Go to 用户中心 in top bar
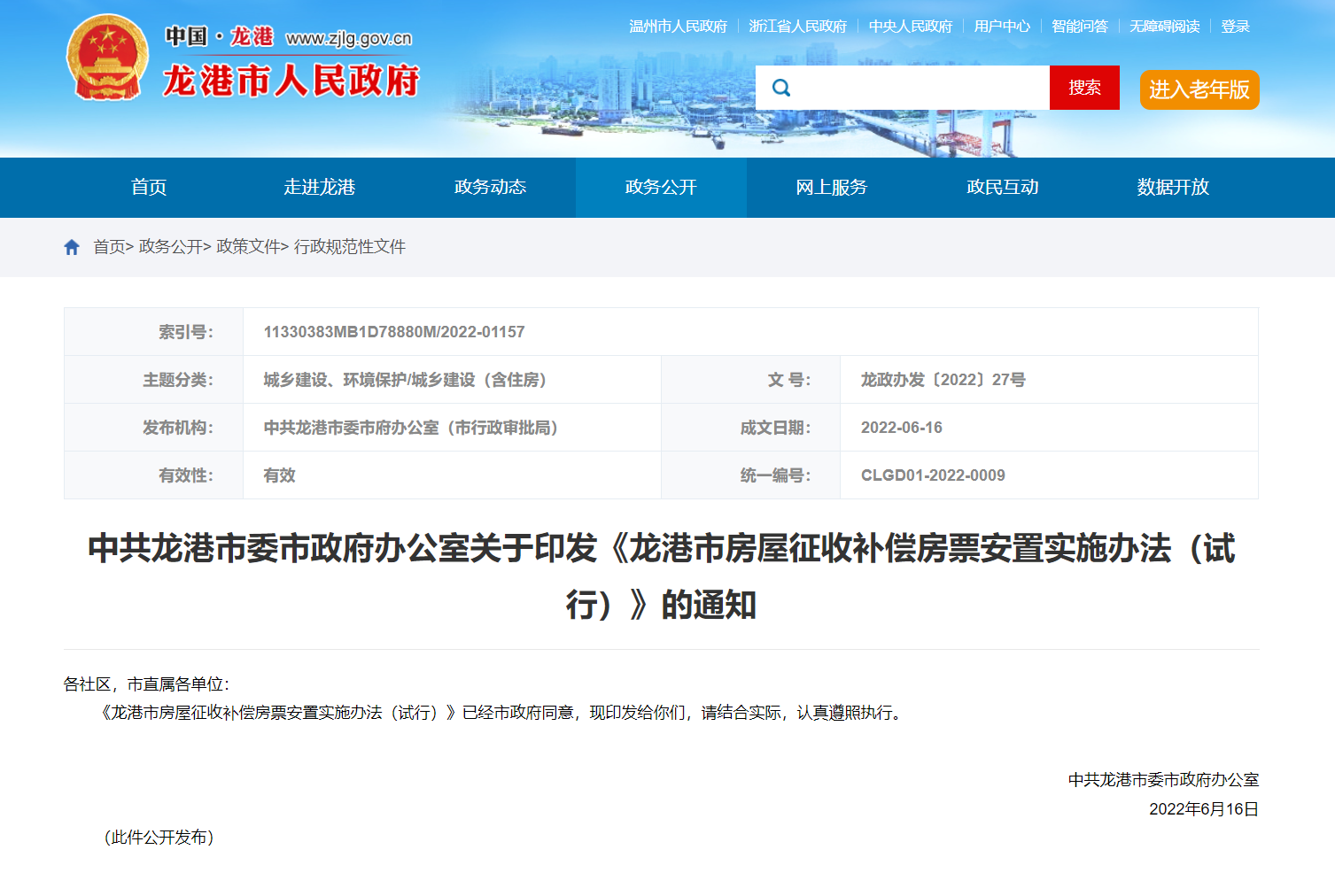 click(1002, 27)
